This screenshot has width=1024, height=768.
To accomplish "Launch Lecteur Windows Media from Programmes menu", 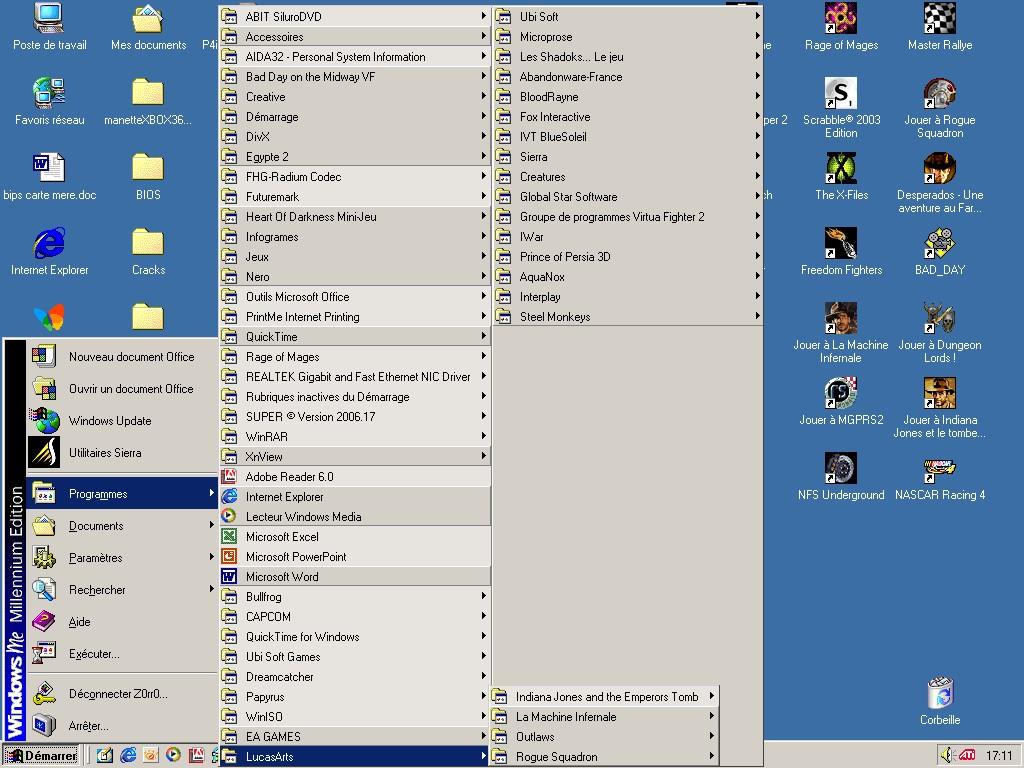I will [x=355, y=517].
